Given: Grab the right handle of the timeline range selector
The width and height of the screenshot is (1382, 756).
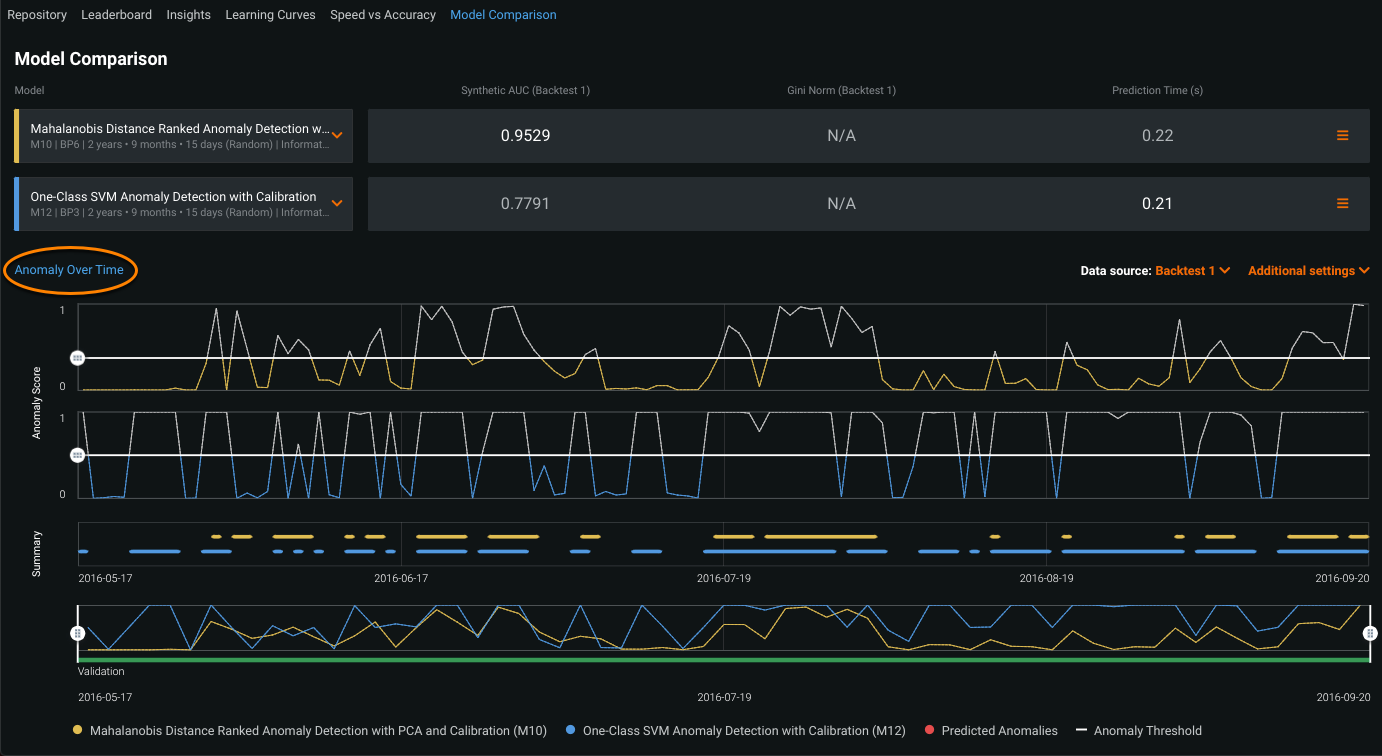Looking at the screenshot, I should click(1370, 633).
